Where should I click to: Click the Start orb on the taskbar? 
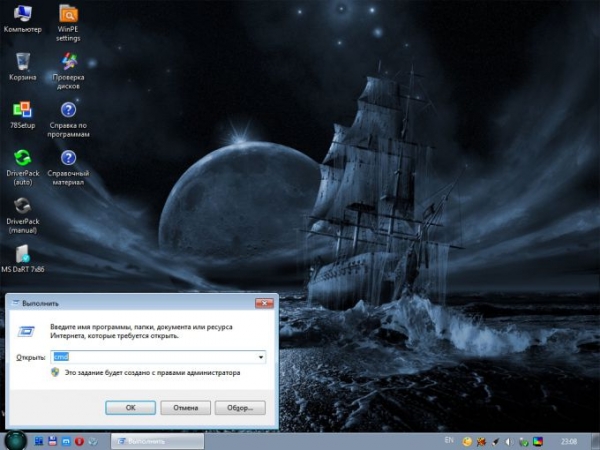coord(15,440)
